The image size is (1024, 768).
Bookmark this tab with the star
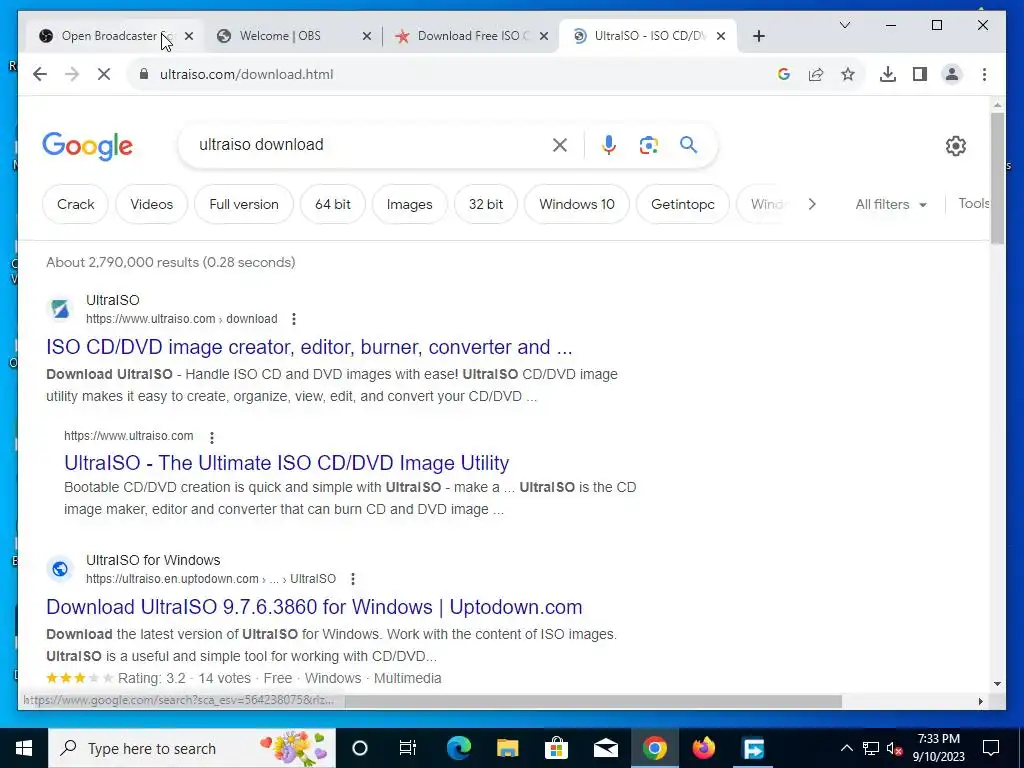[848, 74]
